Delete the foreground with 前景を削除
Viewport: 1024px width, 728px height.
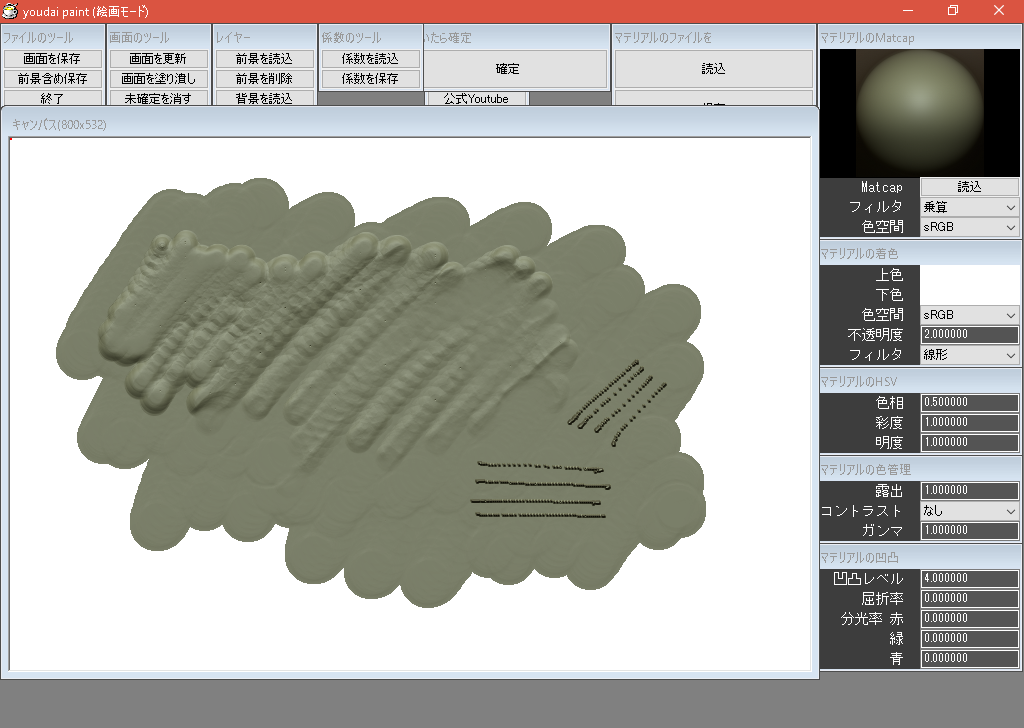point(264,78)
